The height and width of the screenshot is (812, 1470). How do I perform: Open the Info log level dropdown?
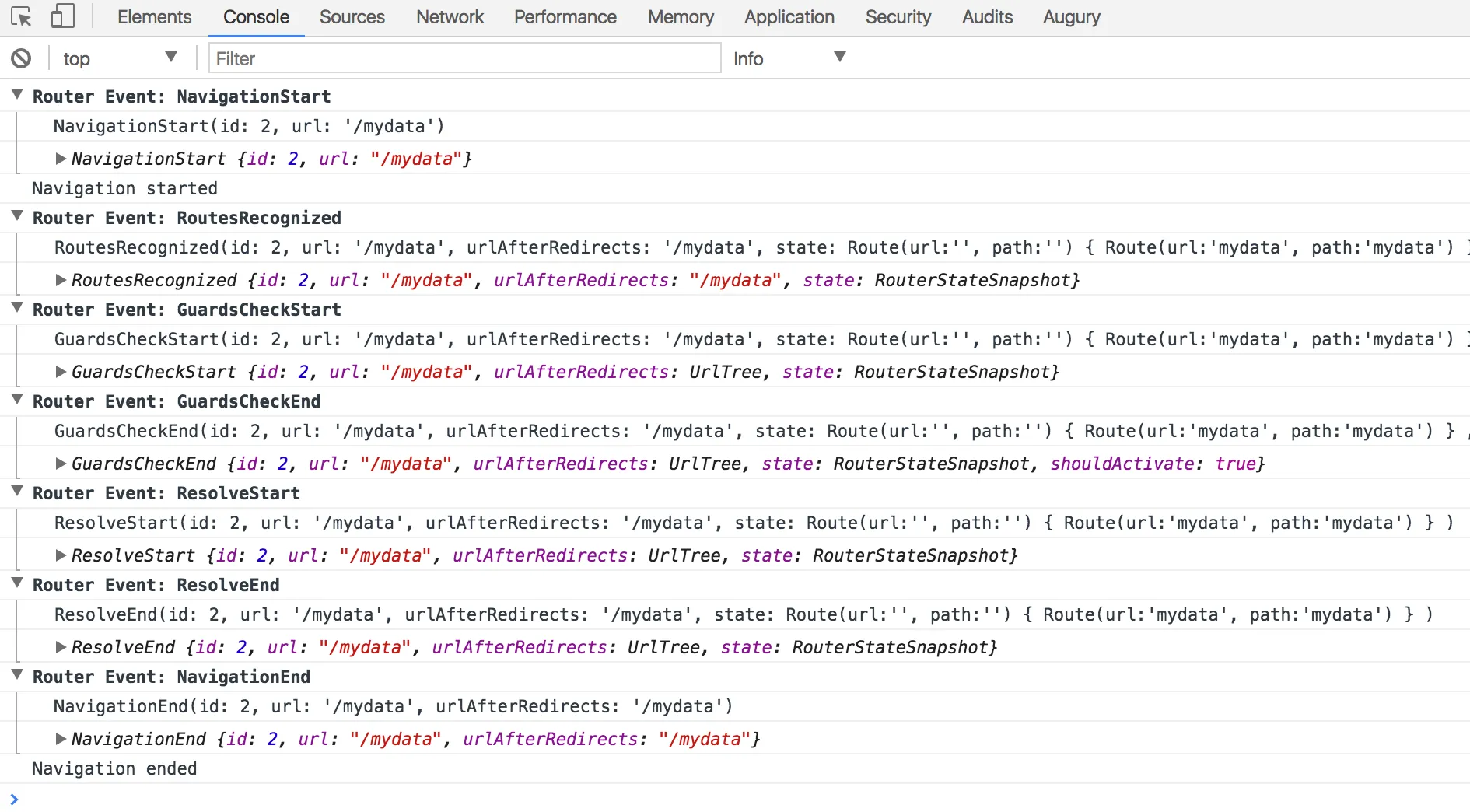click(788, 58)
